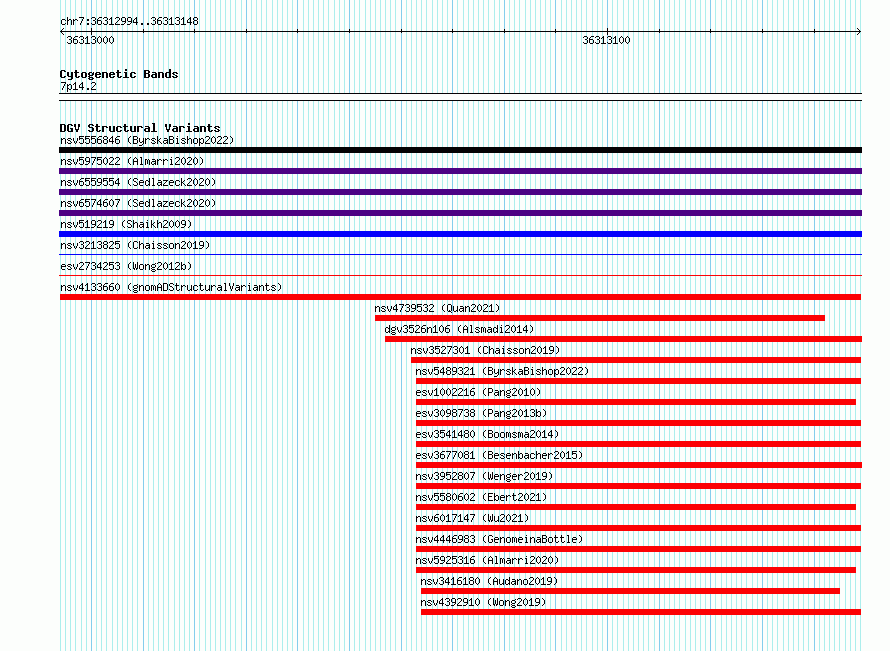890x651 pixels.
Task: Select the nsv5925316 (Almarri2020) label
Action: [x=487, y=560]
